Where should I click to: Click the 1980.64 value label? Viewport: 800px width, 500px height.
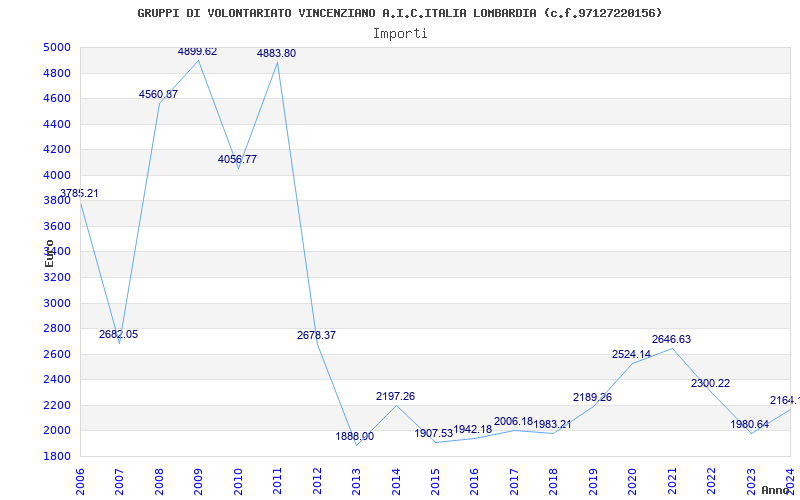[x=749, y=424]
